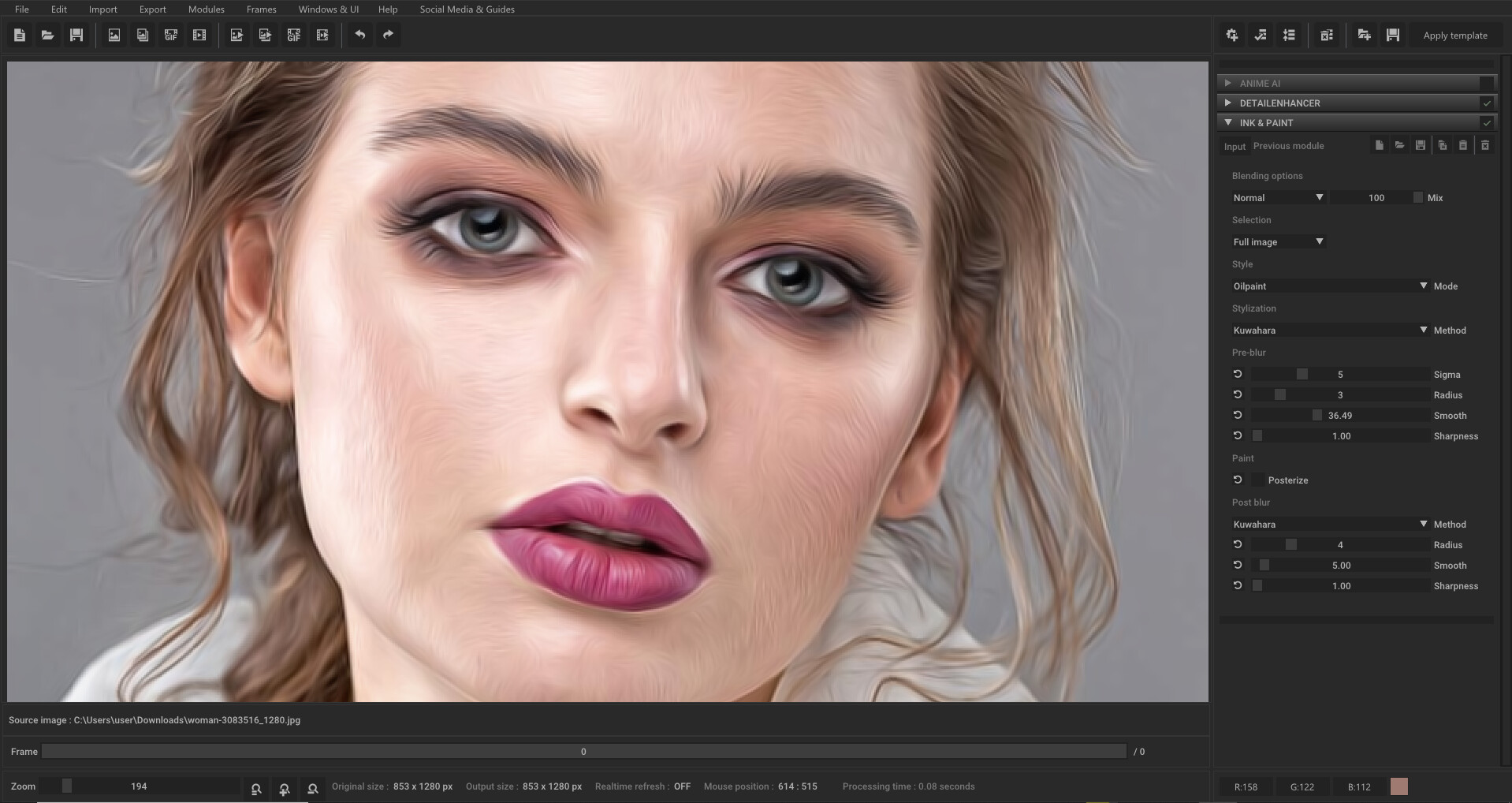Open an image using the open file icon
The width and height of the screenshot is (1512, 803).
[47, 35]
